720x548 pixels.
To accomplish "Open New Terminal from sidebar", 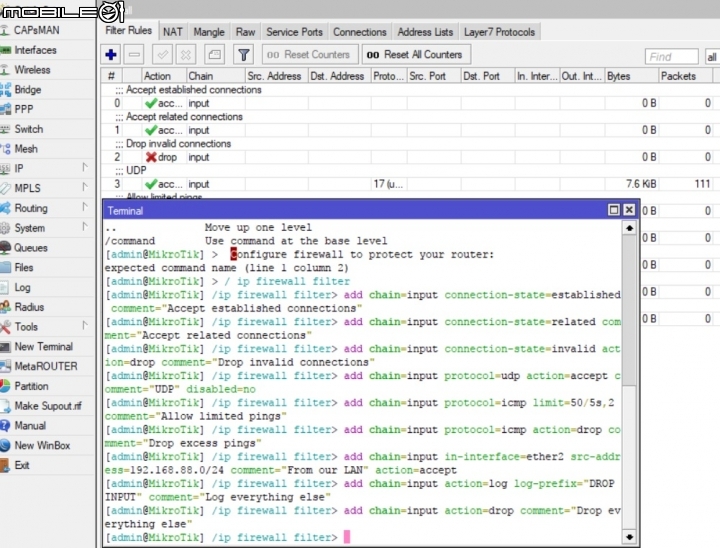I will pyautogui.click(x=43, y=347).
